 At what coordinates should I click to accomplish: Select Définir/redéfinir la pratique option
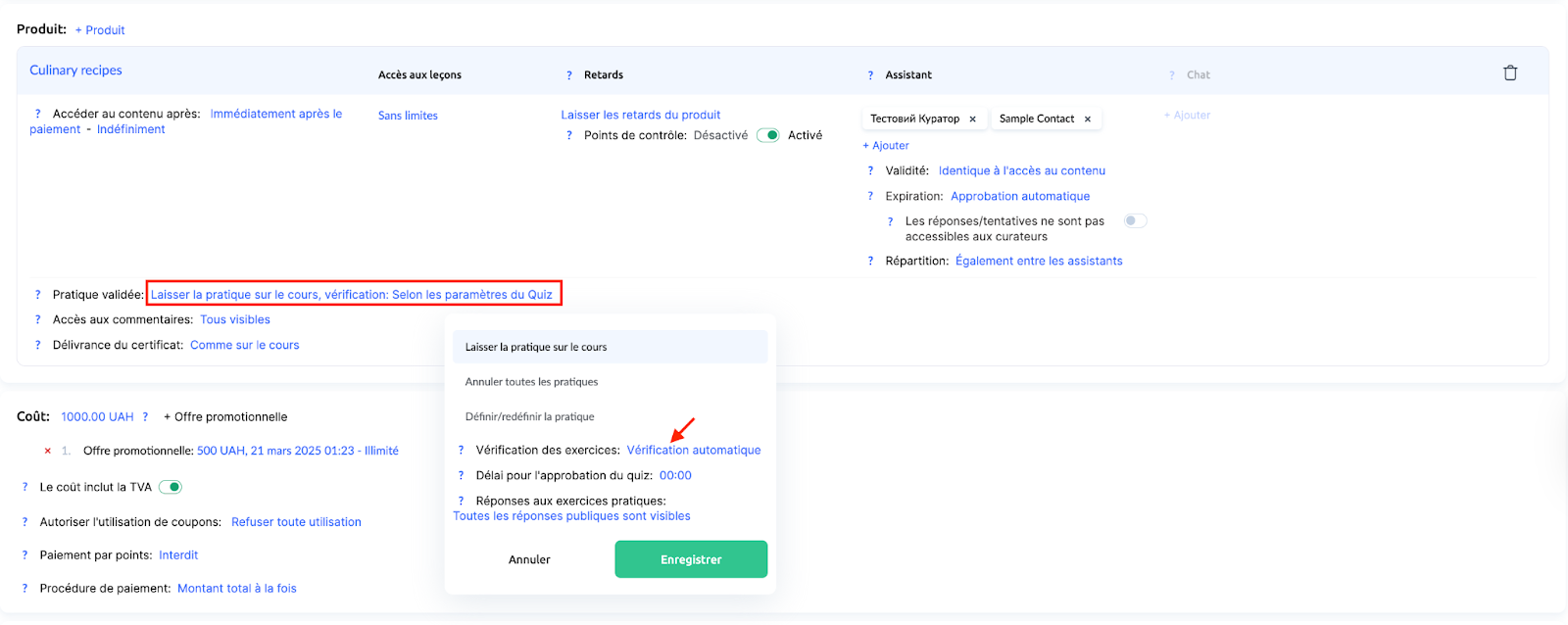coord(529,417)
